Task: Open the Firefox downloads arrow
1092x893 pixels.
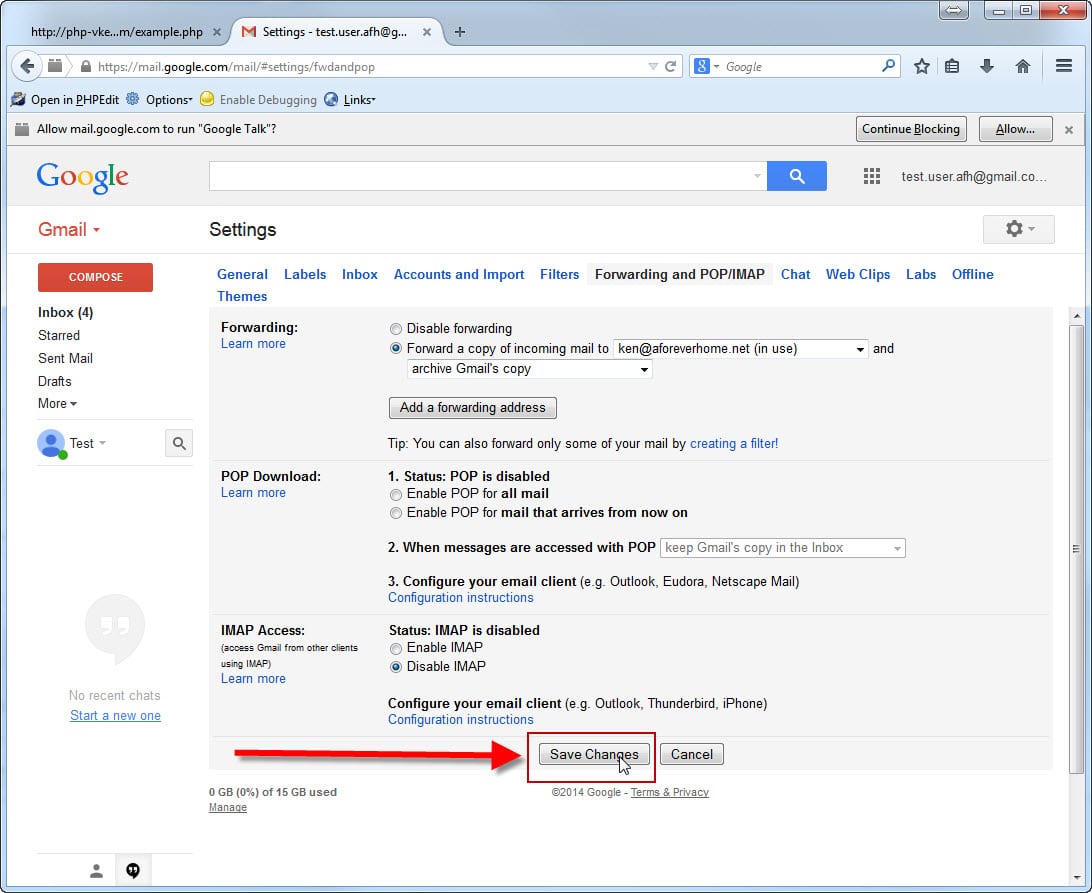Action: click(987, 66)
